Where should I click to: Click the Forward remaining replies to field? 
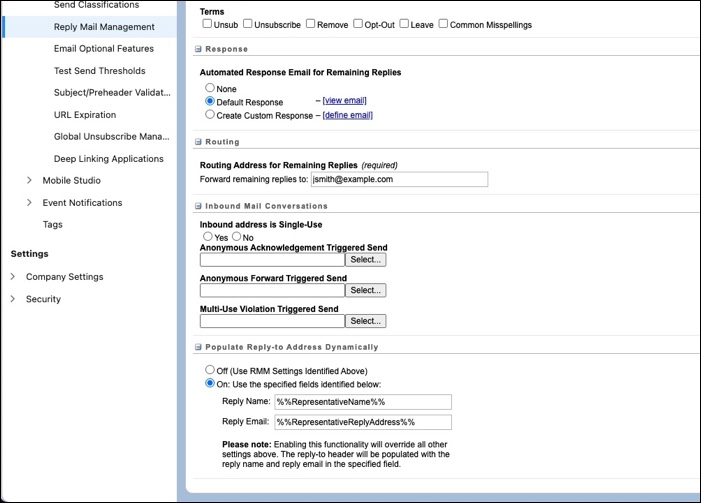tap(400, 179)
